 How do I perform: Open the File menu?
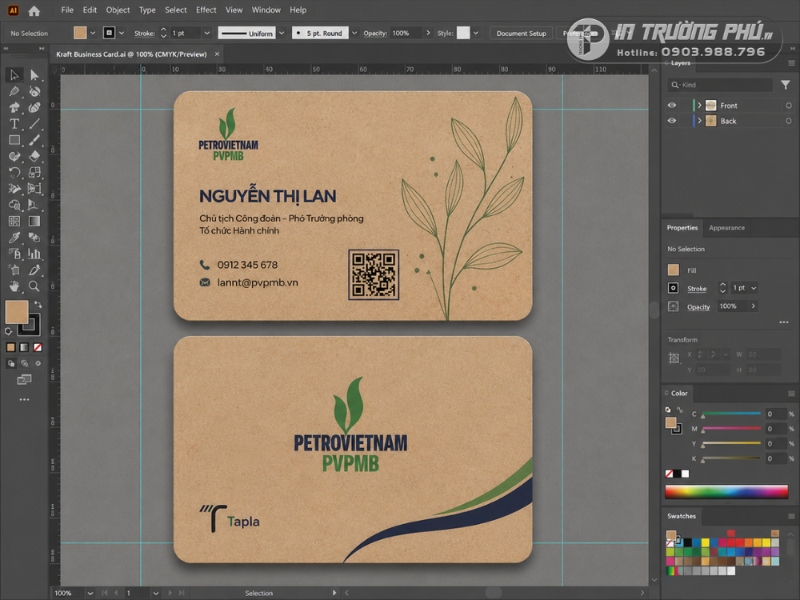[x=67, y=10]
